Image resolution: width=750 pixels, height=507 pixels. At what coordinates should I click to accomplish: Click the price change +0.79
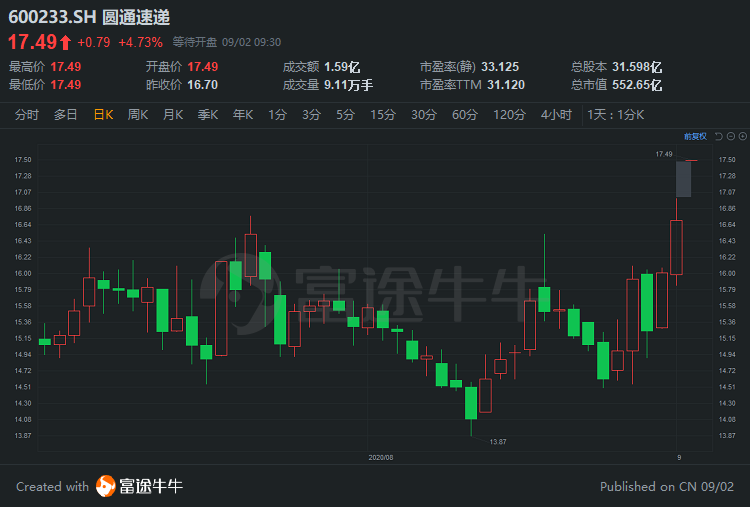[94, 43]
